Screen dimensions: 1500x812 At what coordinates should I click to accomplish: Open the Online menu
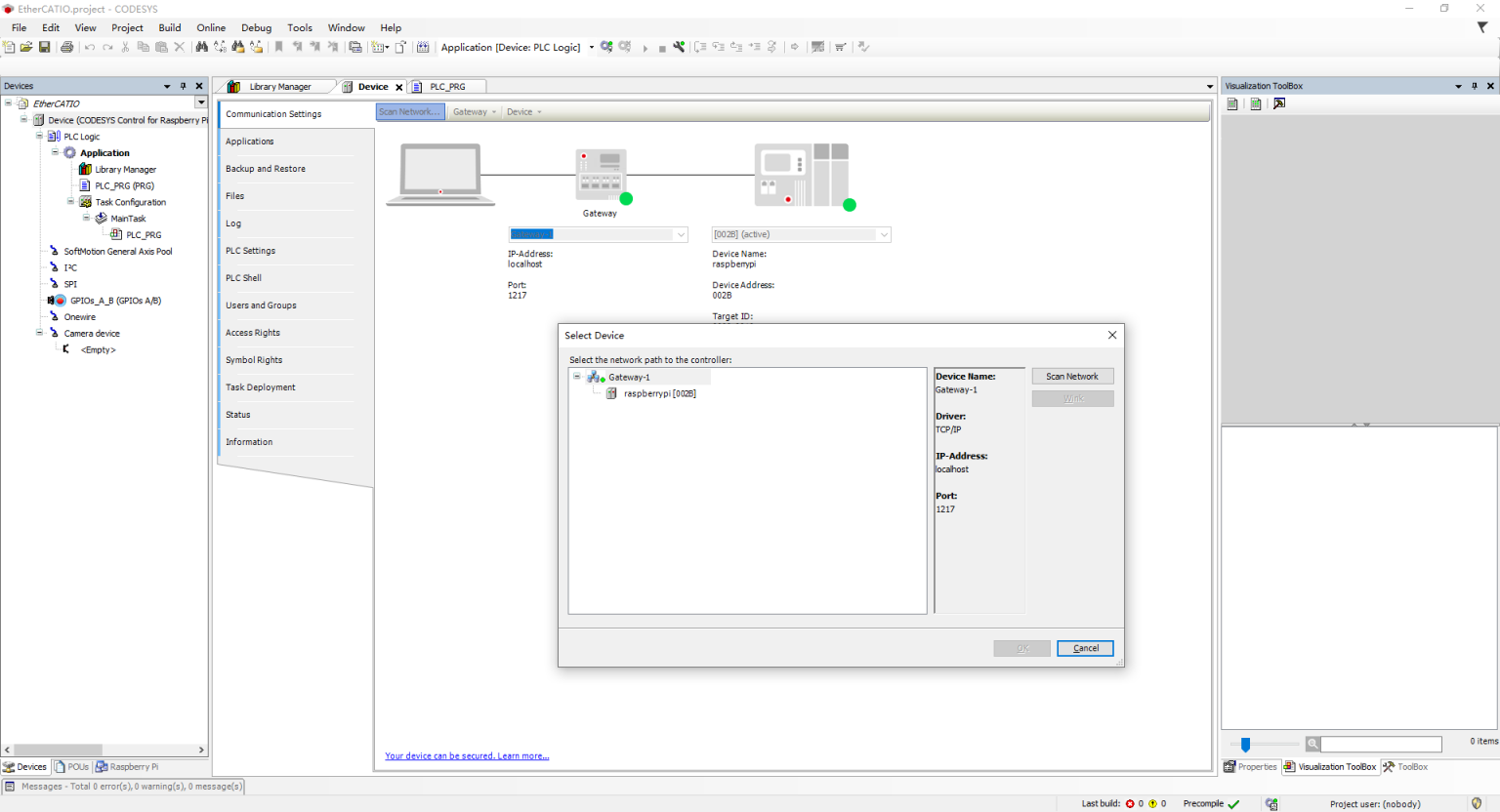pyautogui.click(x=210, y=27)
